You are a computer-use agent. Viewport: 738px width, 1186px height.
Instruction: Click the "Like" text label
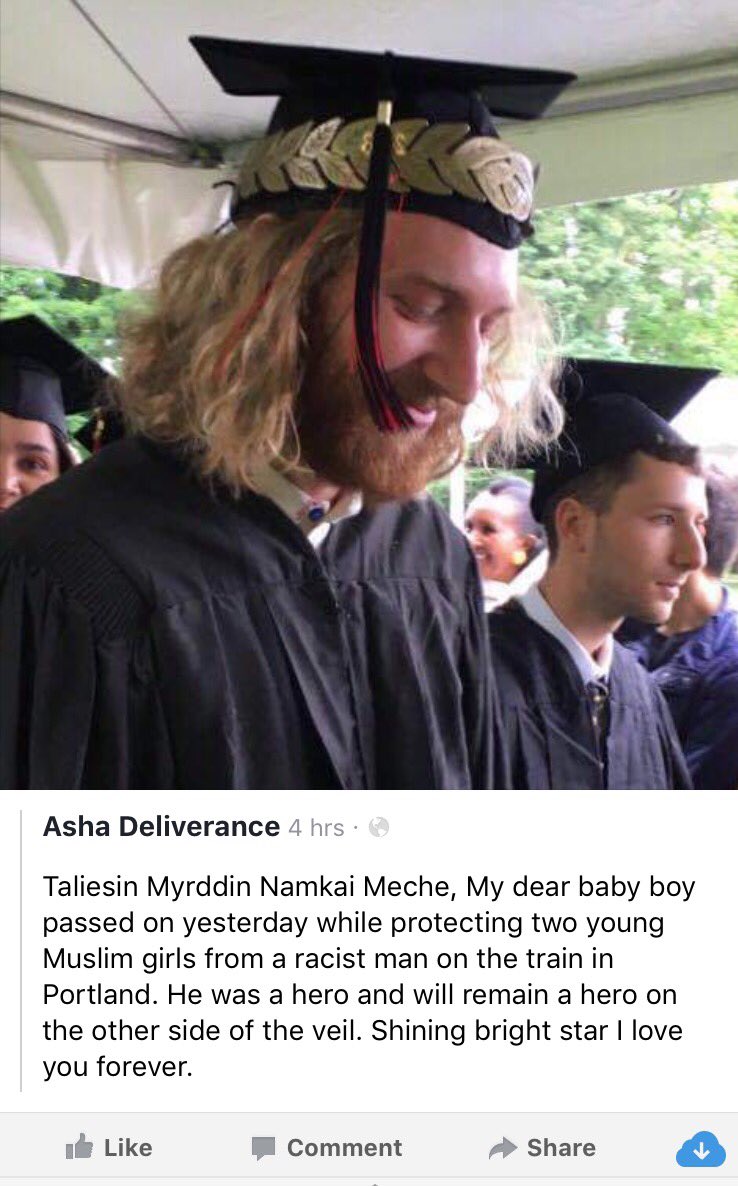(x=128, y=1147)
